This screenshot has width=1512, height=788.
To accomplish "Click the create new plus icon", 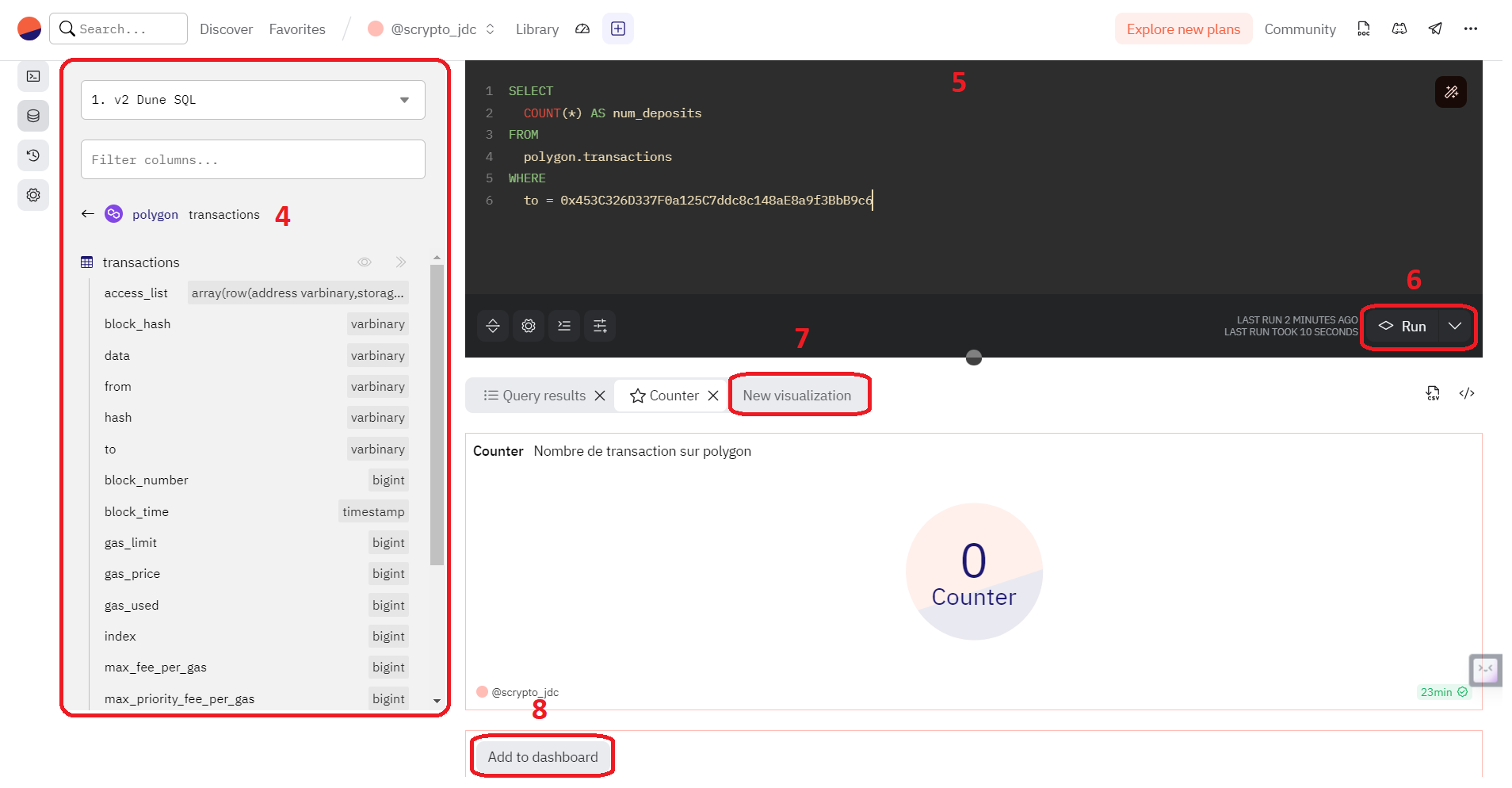I will (x=618, y=29).
